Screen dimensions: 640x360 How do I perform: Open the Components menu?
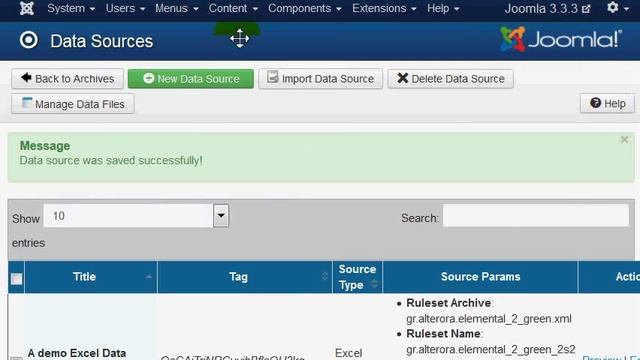pyautogui.click(x=304, y=8)
